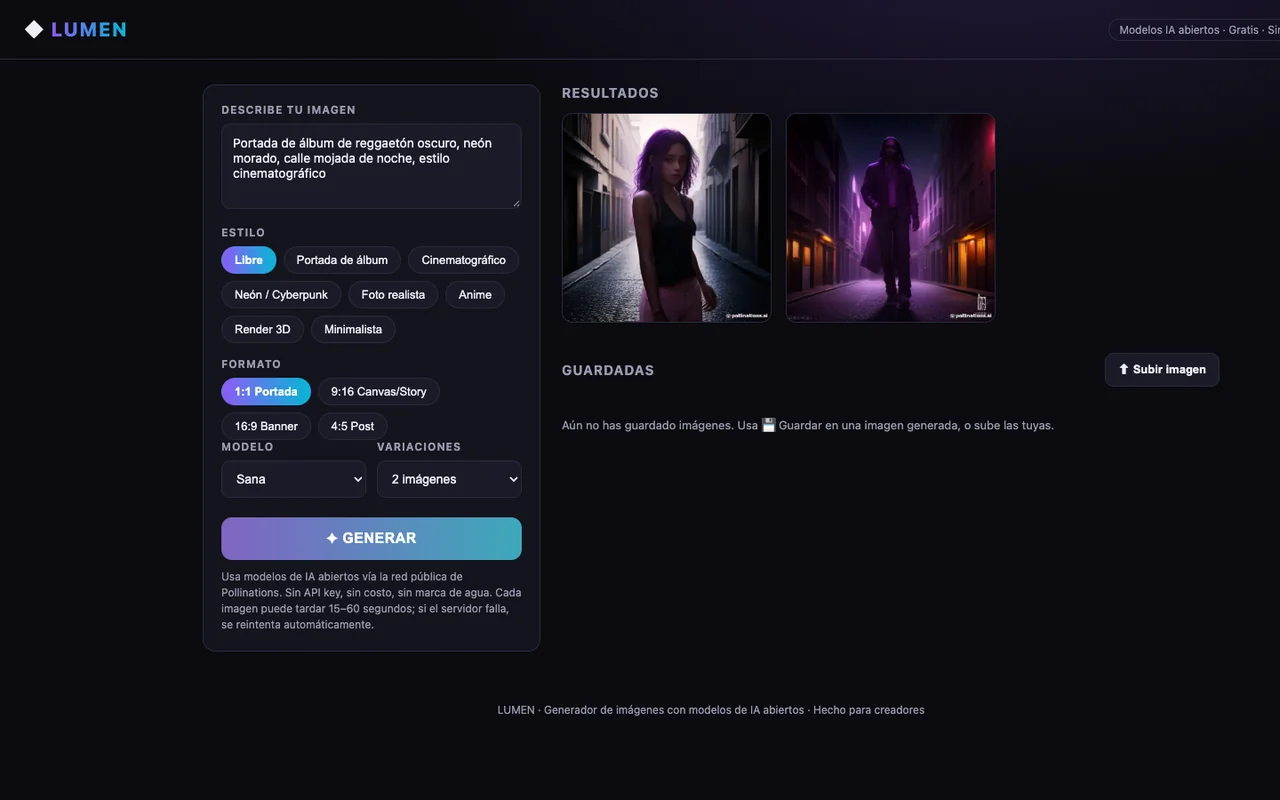The height and width of the screenshot is (800, 1280).
Task: Select the 16:9 Banner format
Action: tap(266, 426)
